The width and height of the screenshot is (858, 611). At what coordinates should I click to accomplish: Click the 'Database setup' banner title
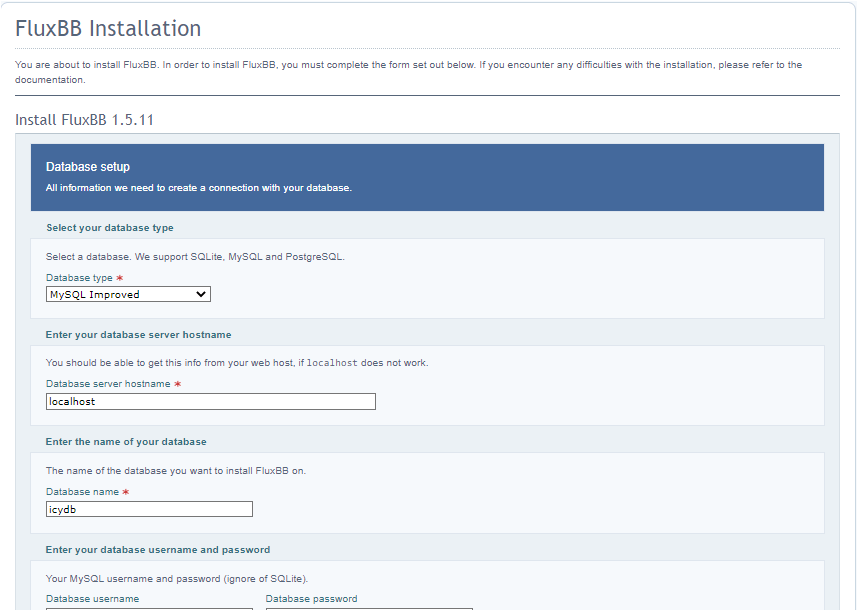point(88,167)
